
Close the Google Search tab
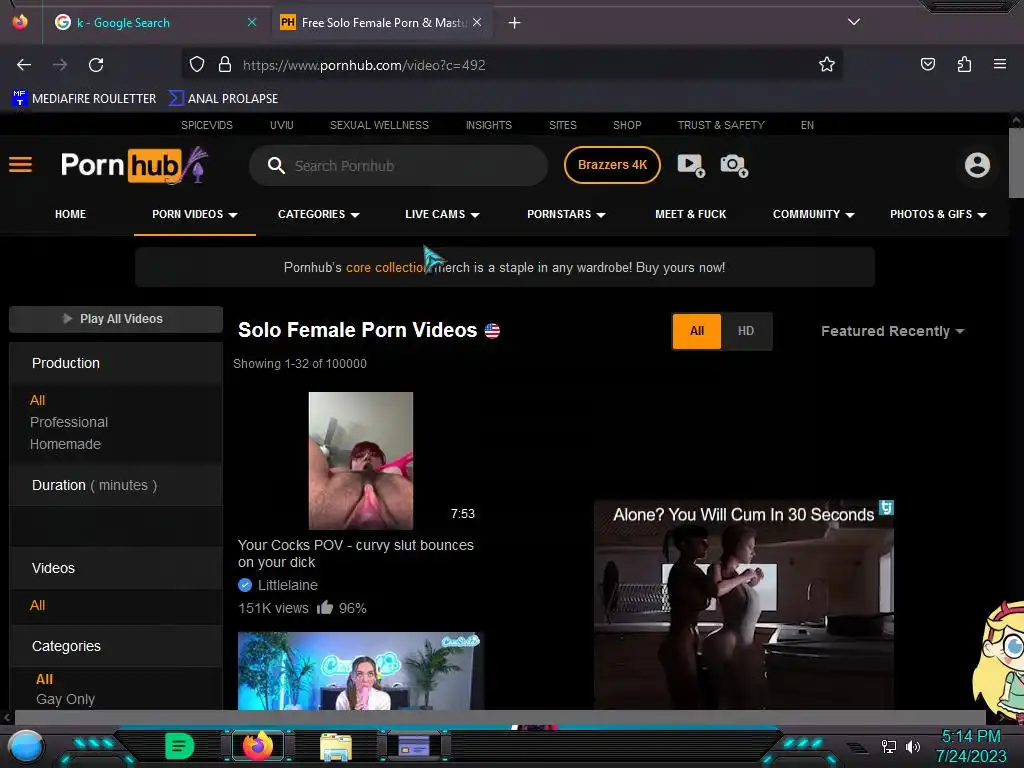(251, 22)
